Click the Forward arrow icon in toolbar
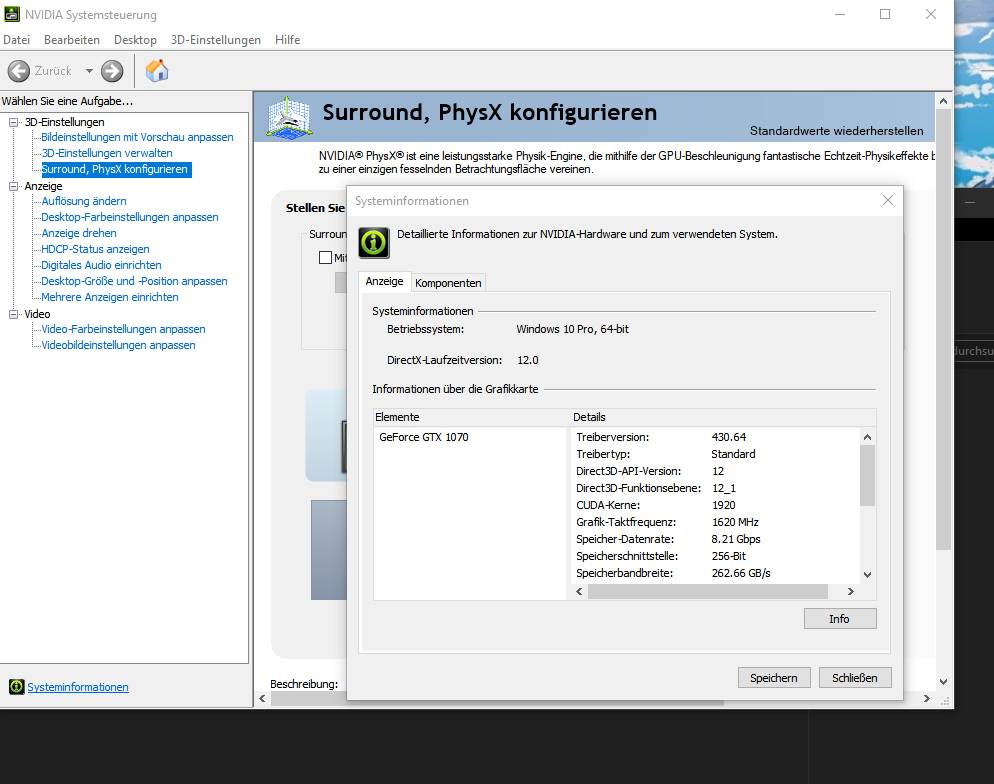 tap(112, 71)
